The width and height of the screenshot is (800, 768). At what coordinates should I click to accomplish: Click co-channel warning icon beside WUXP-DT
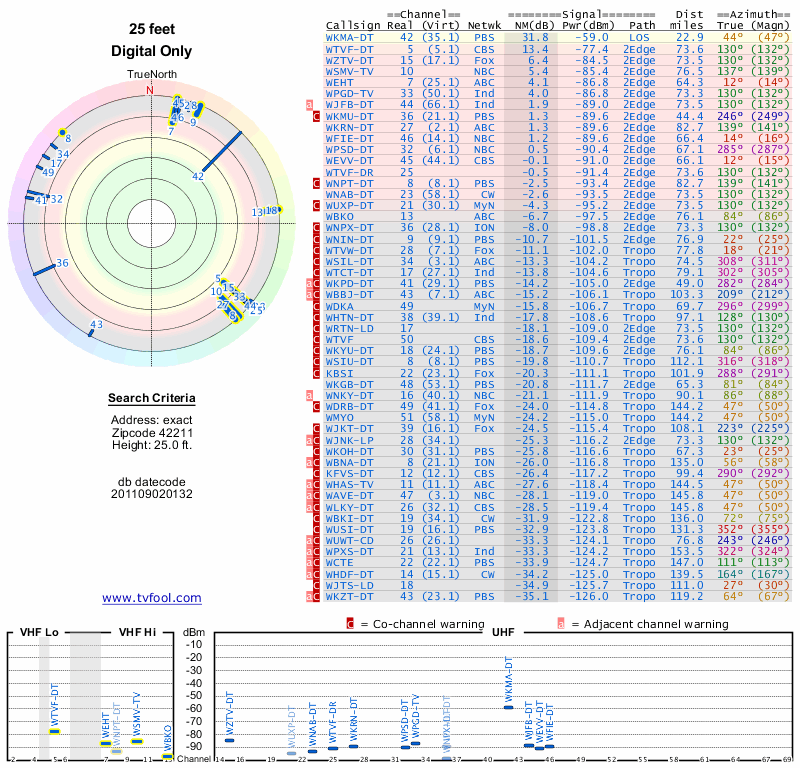pyautogui.click(x=317, y=205)
